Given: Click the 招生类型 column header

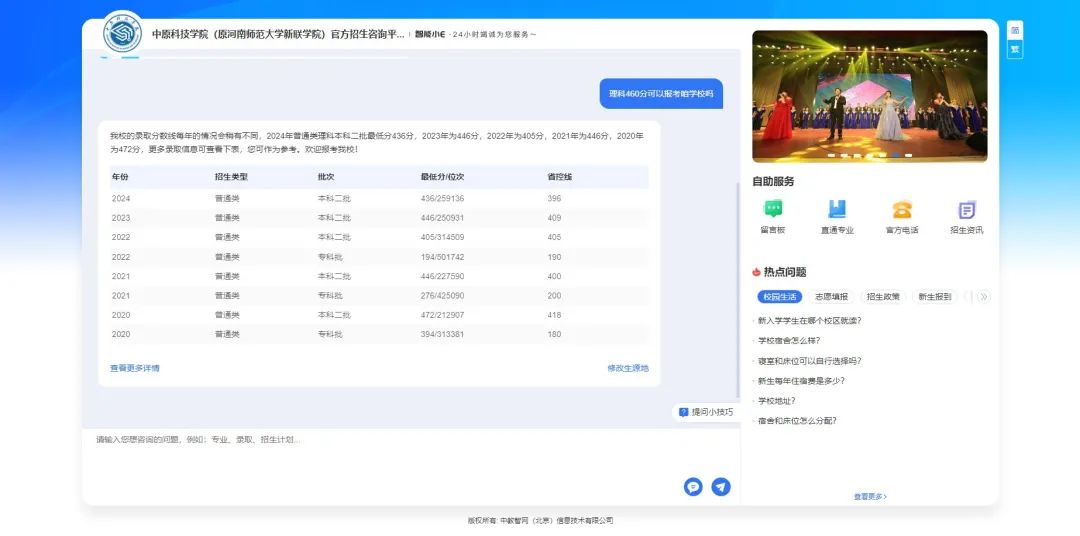Looking at the screenshot, I should (231, 177).
